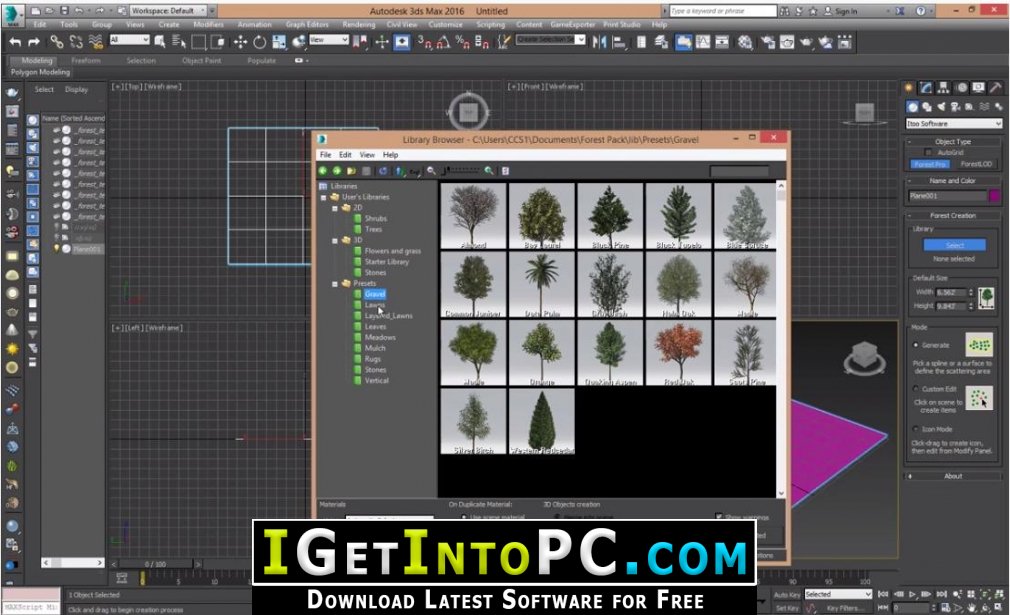The image size is (1010, 615).
Task: Click the Refresh icon in Library Browser toolbar
Action: point(383,171)
